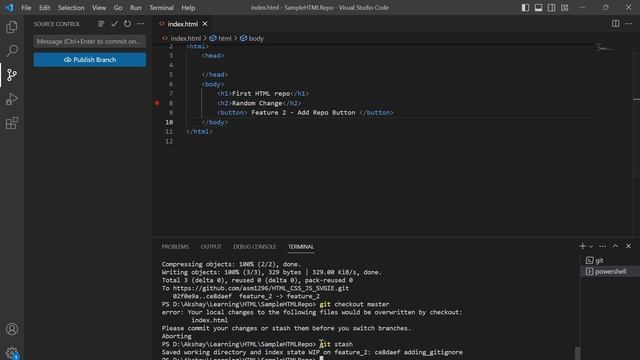This screenshot has height=360, width=640.
Task: Focus the commit message input field
Action: (90, 41)
